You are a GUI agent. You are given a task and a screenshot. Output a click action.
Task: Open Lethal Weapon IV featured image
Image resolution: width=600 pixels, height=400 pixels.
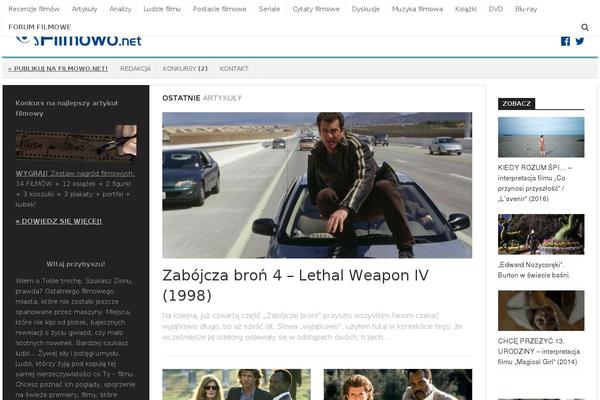click(x=317, y=185)
